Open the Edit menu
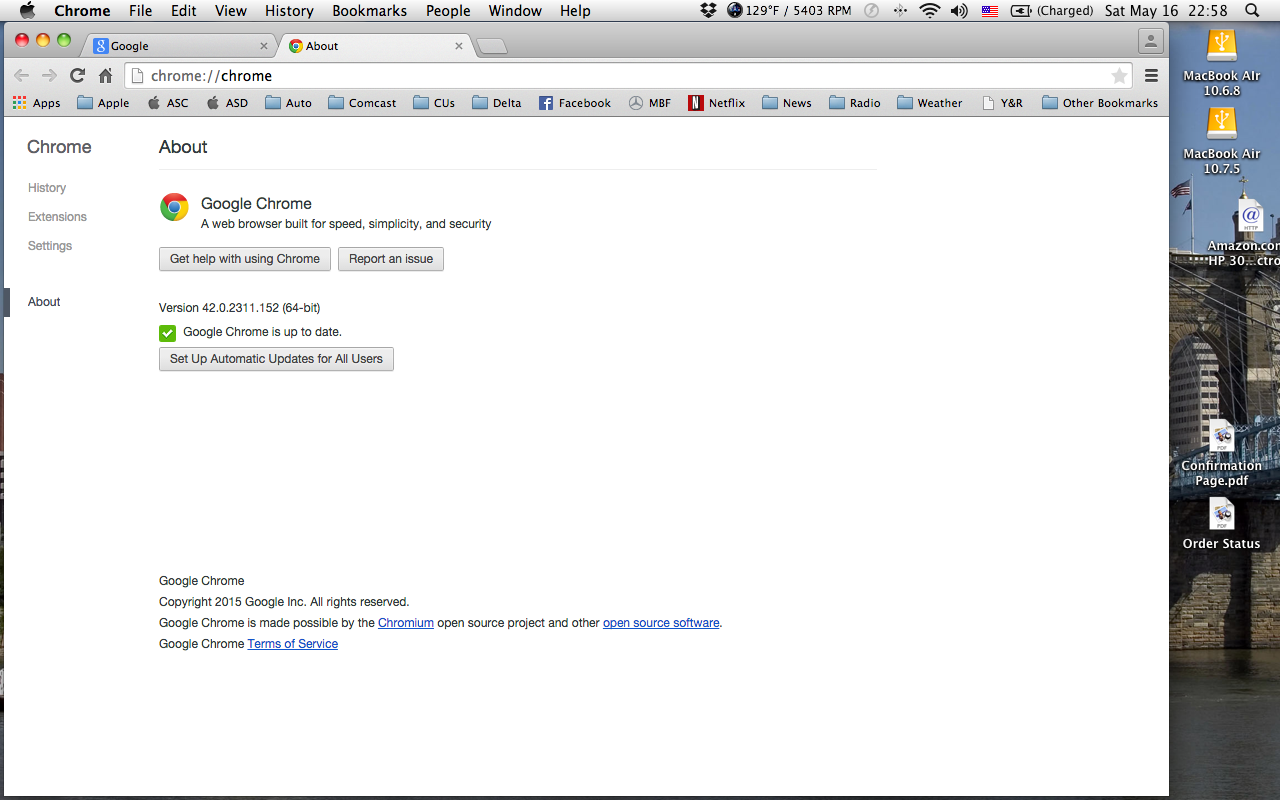 pyautogui.click(x=183, y=11)
